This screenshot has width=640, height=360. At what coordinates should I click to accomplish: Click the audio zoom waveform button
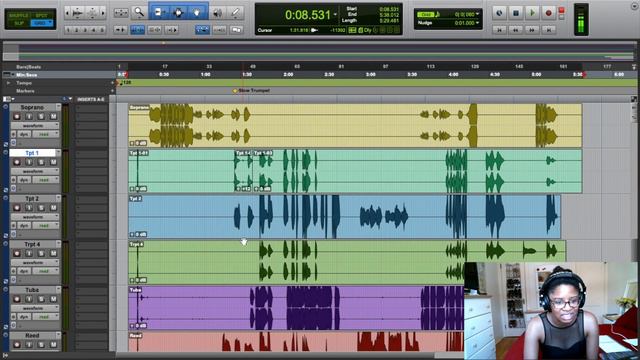click(x=78, y=13)
